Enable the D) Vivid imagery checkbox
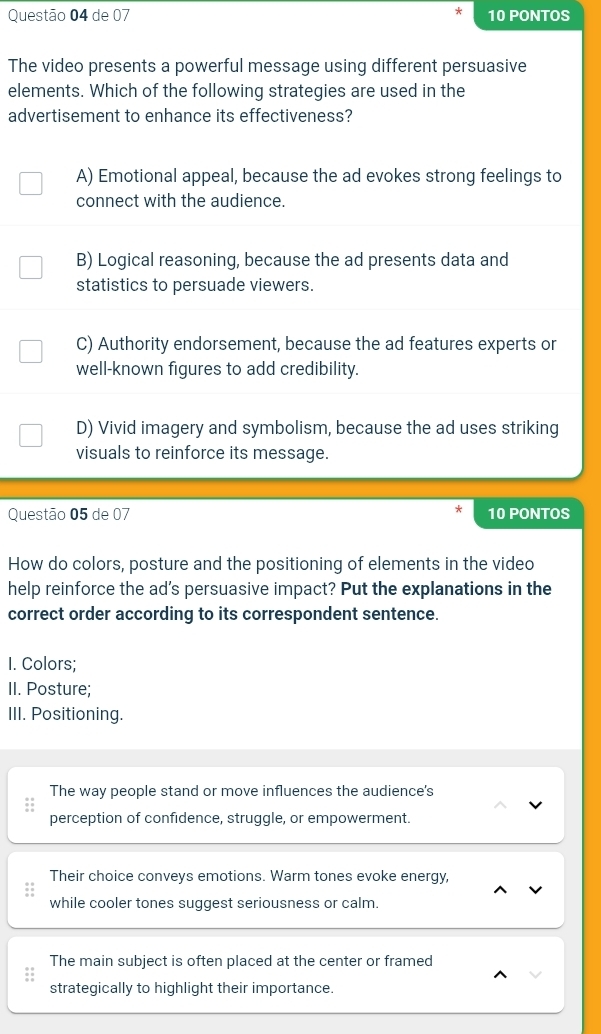Viewport: 601px width, 1034px height. 31,435
